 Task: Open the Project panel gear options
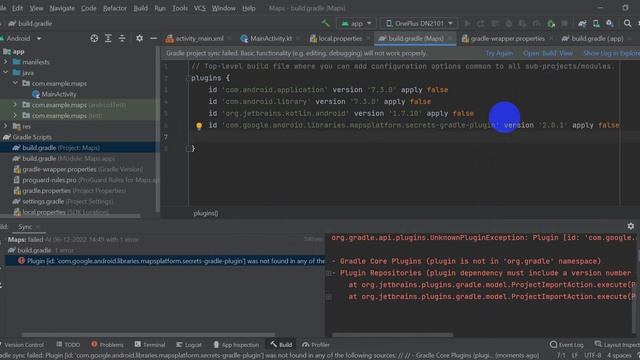tap(140, 38)
